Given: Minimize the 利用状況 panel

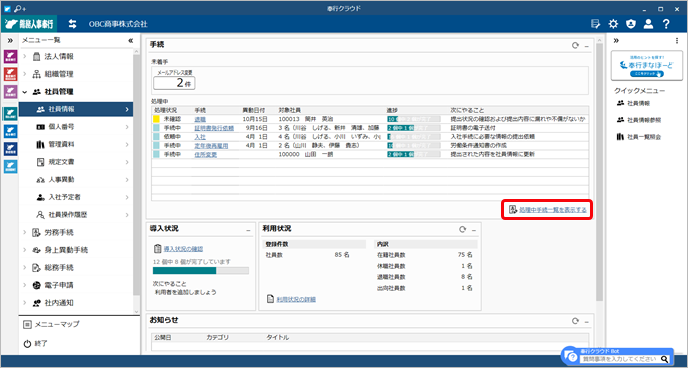Looking at the screenshot, I should (x=474, y=230).
